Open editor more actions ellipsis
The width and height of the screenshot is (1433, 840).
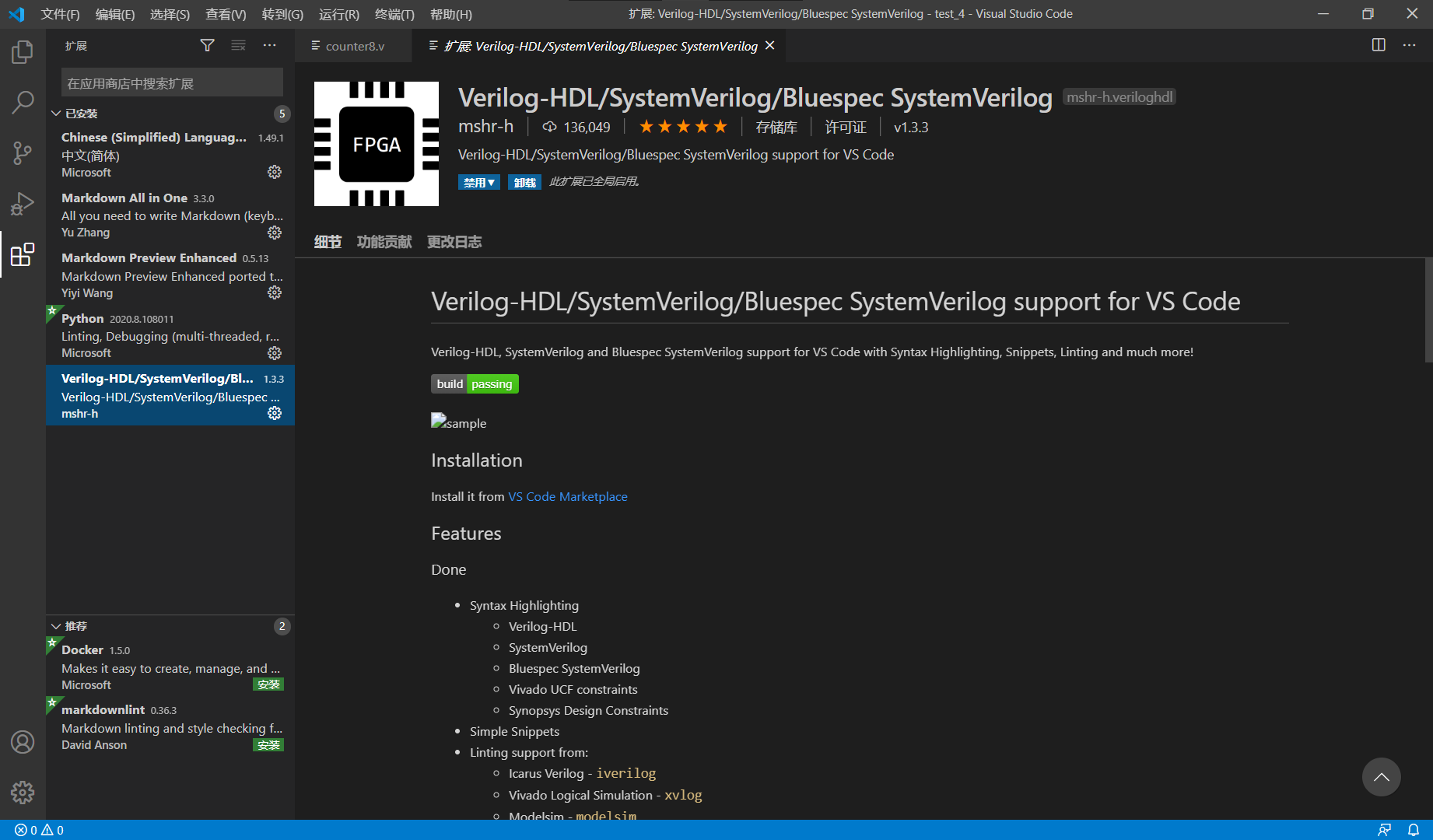coord(1409,45)
